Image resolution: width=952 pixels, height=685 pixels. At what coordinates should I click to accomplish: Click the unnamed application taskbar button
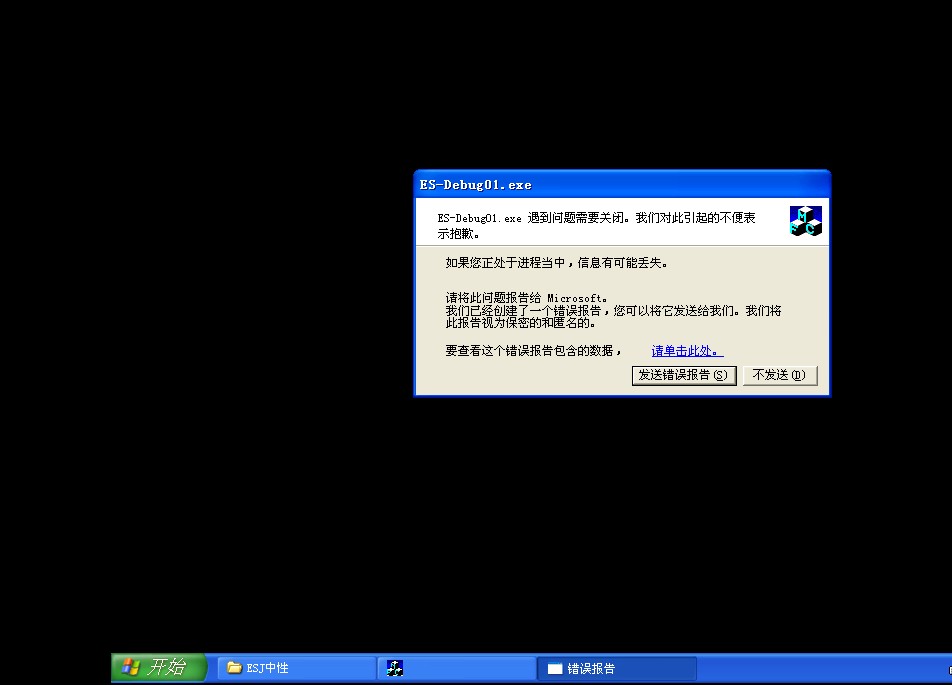pos(457,668)
